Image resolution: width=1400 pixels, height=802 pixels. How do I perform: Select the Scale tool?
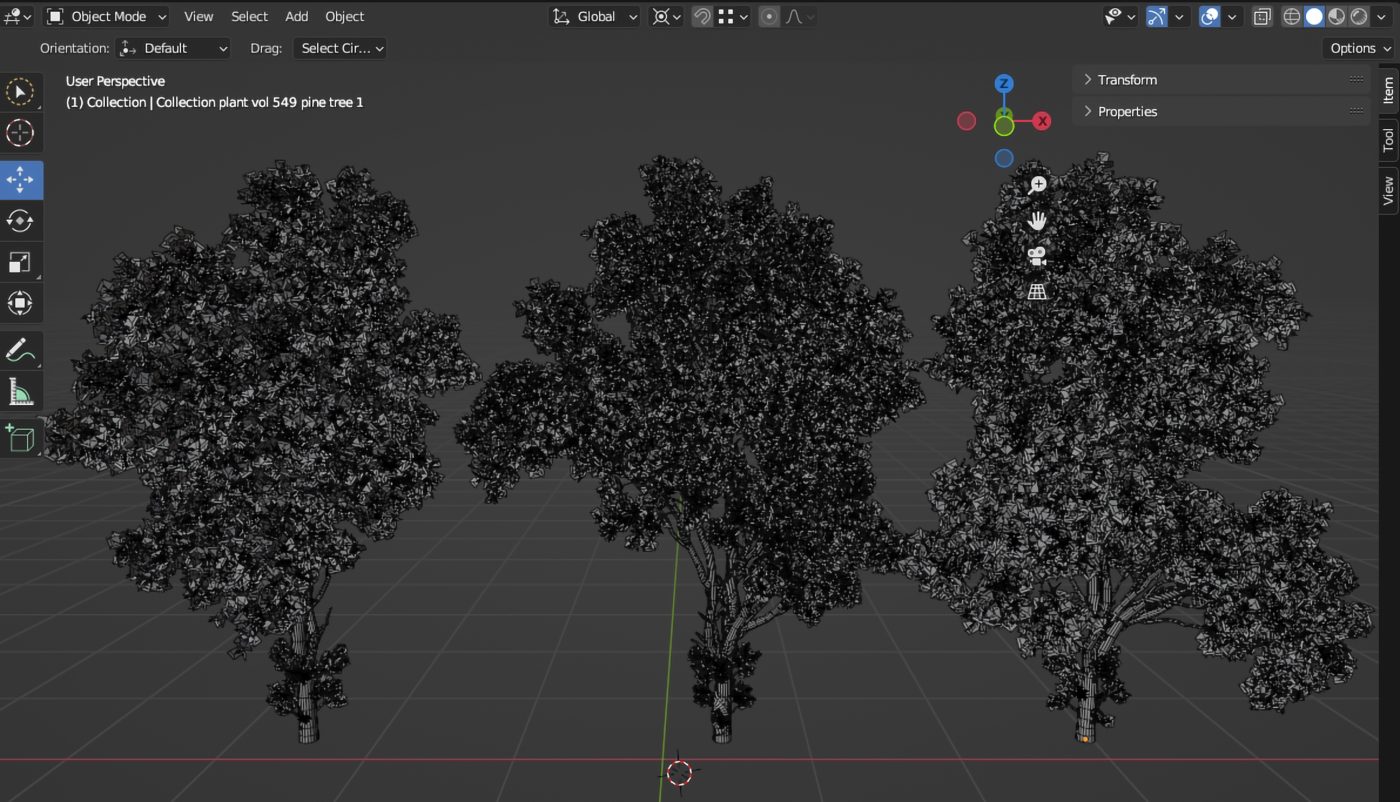point(20,262)
